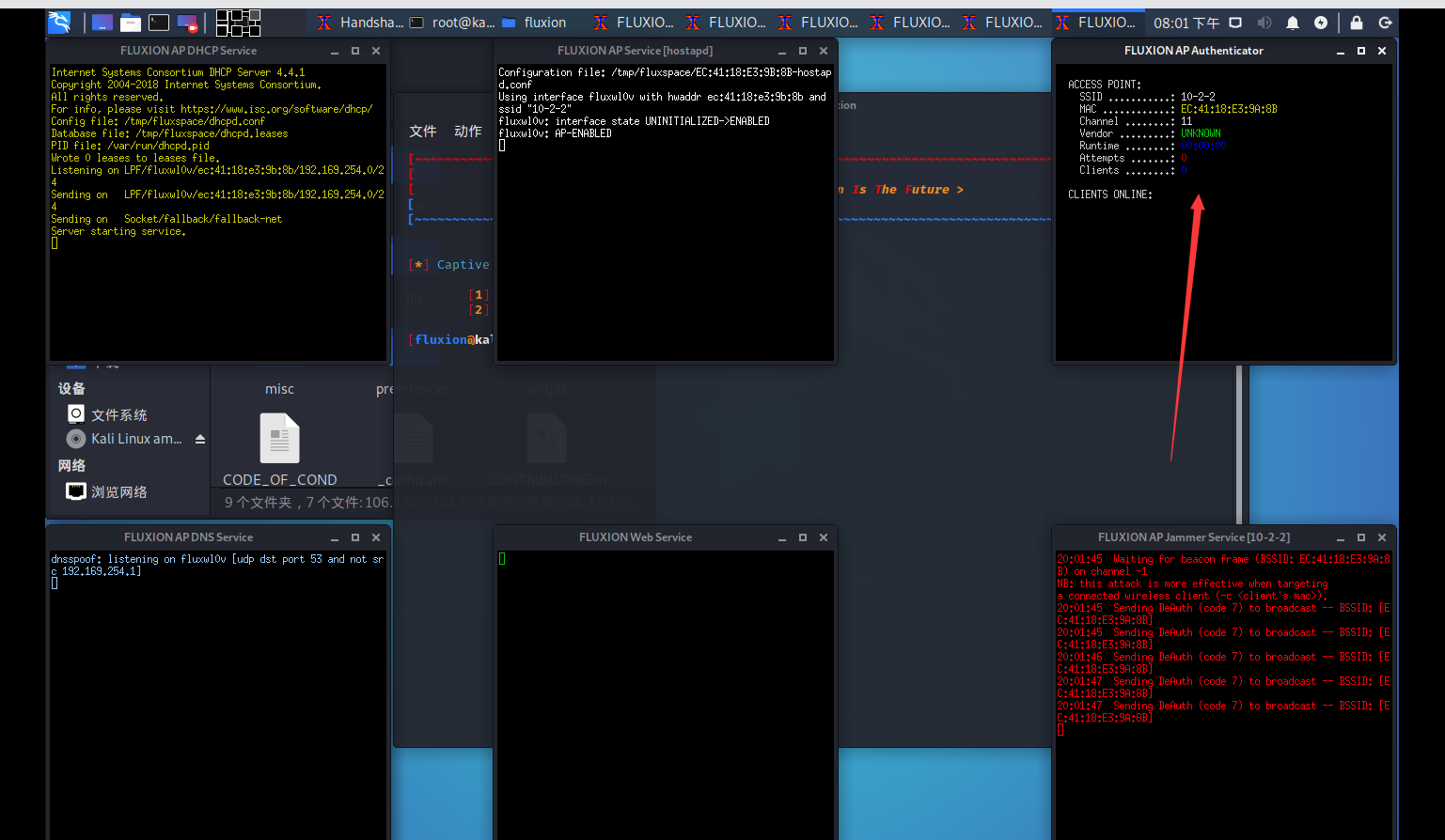Open the display tray icon beside clock

click(x=1235, y=23)
